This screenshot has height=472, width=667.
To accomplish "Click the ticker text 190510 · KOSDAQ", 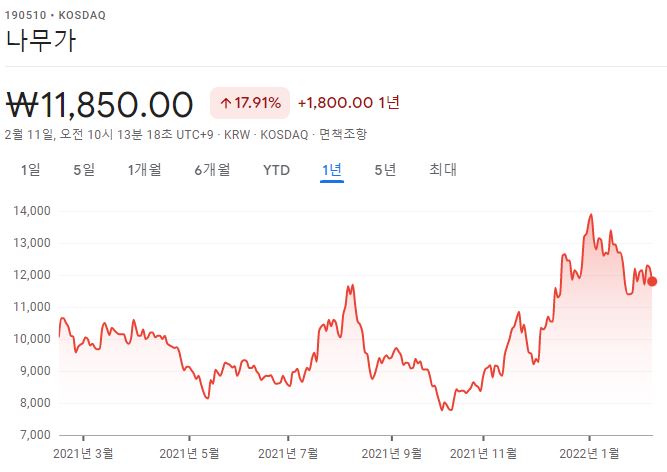I will 55,15.
